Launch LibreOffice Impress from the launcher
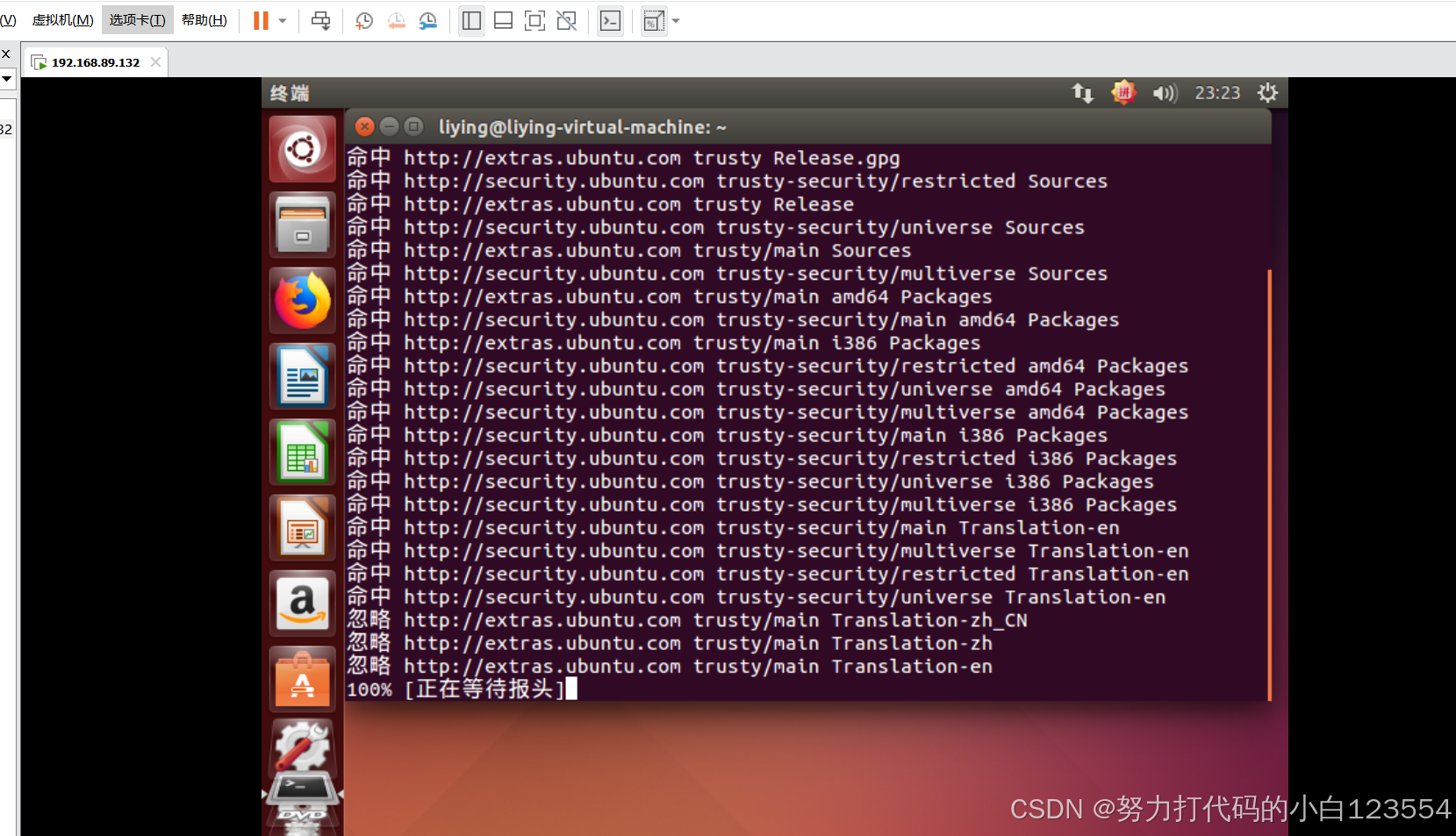1456x836 pixels. (x=303, y=527)
